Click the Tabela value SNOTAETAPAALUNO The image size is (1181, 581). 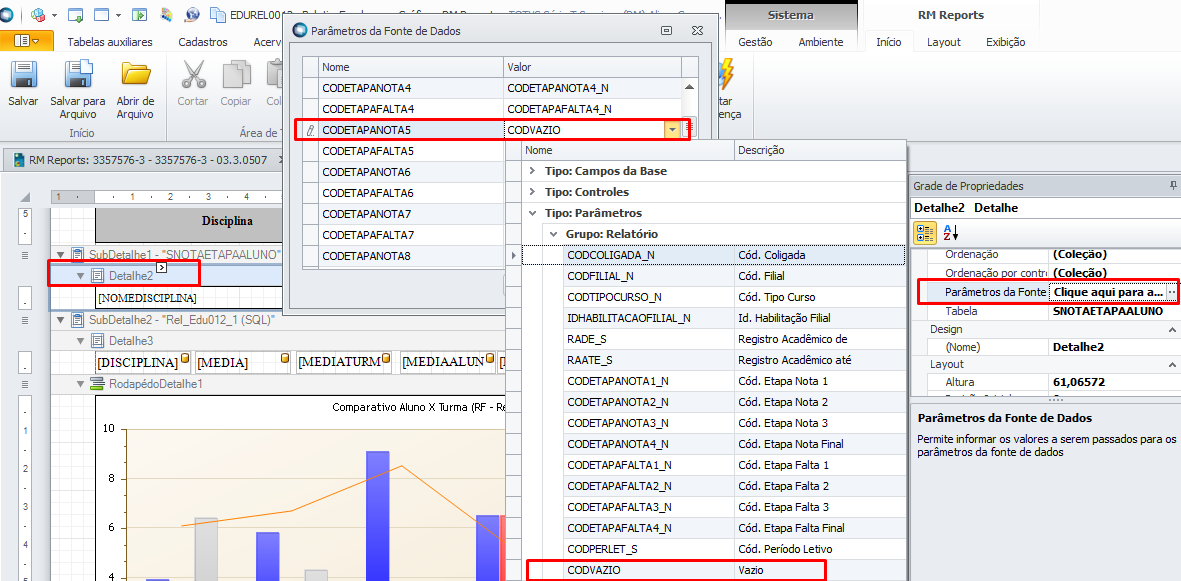tap(1107, 311)
